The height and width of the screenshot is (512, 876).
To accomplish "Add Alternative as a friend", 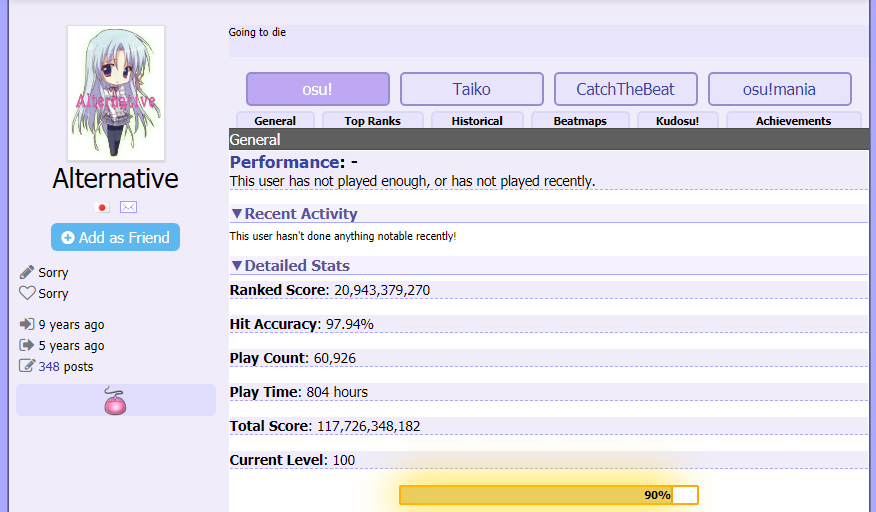I will pos(115,237).
